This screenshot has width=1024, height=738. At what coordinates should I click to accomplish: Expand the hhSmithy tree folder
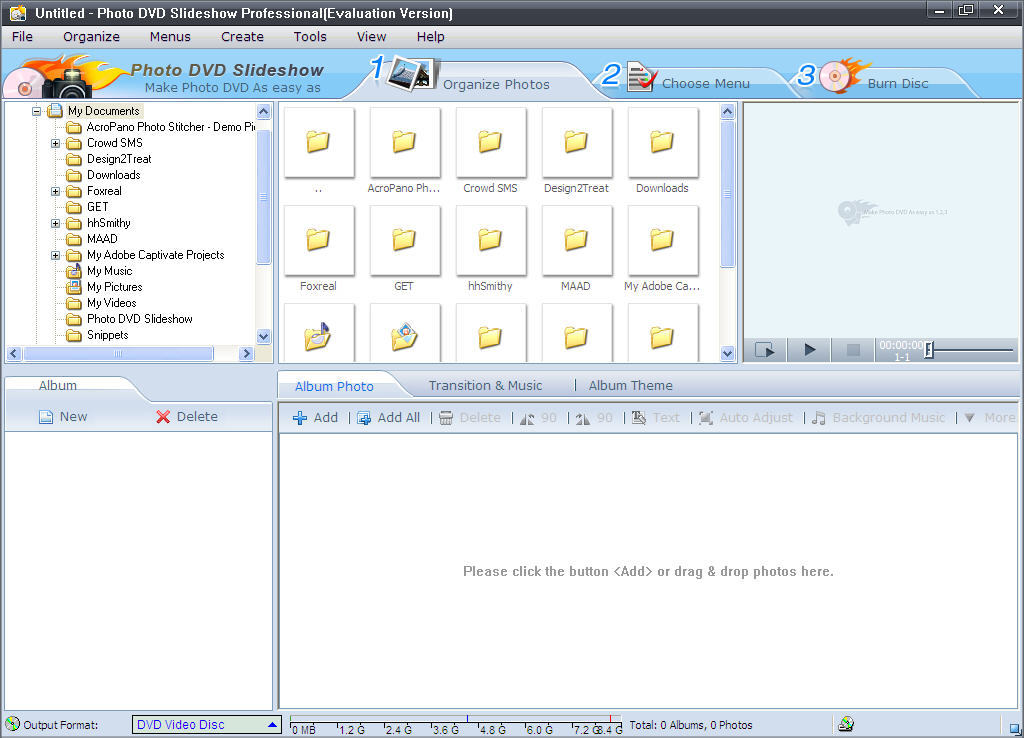coord(56,223)
